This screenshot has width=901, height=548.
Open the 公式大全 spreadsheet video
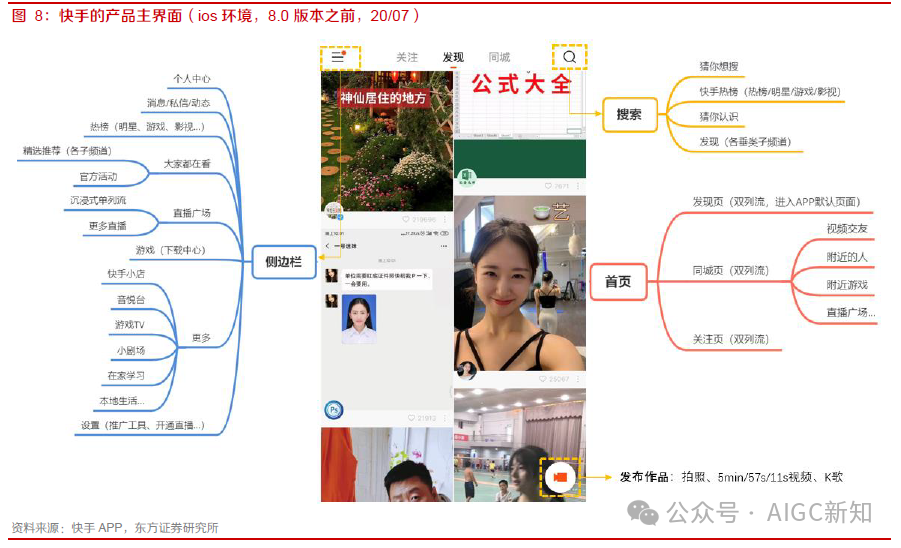pos(520,124)
